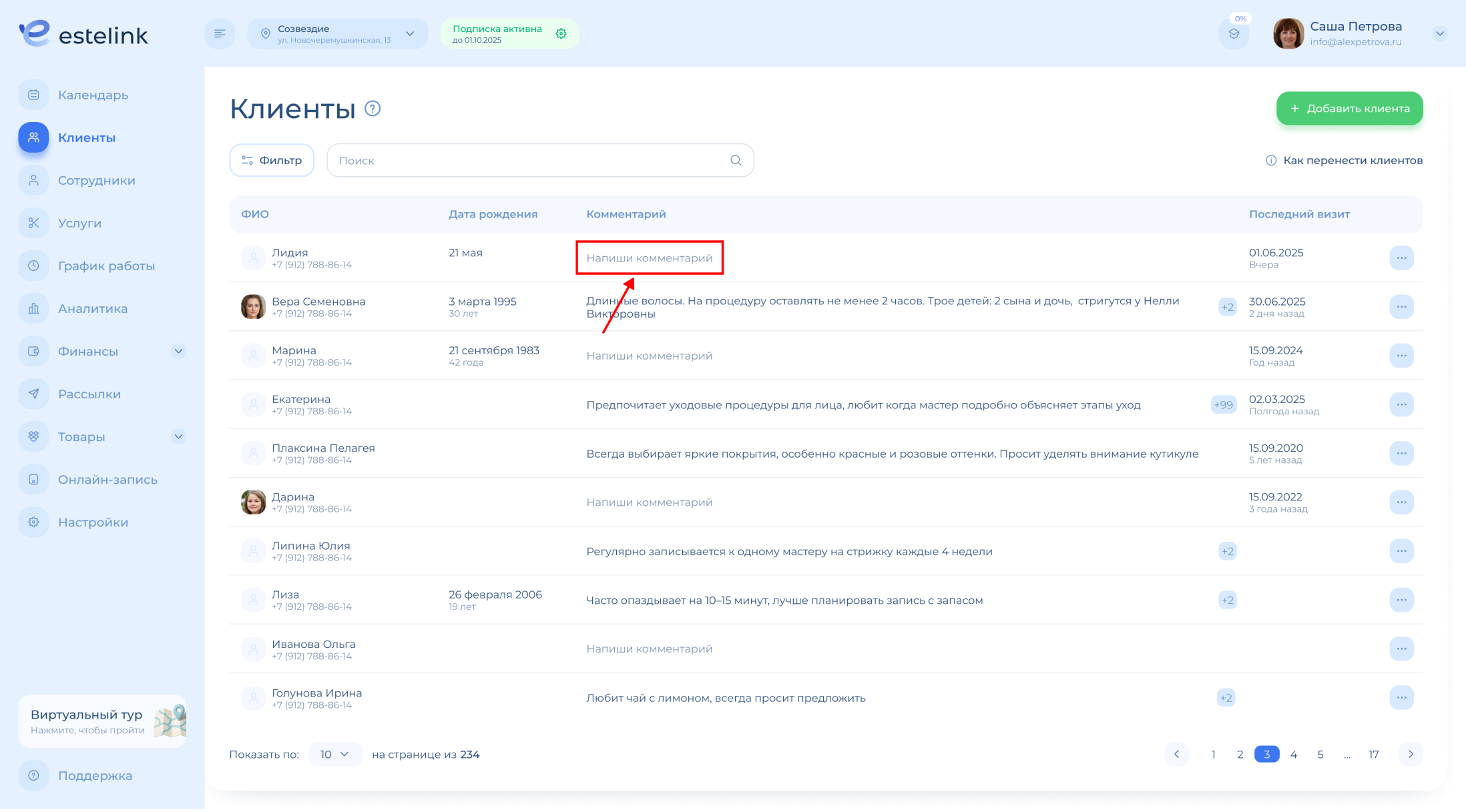
Task: Open the Аналитика chart icon
Action: [33, 308]
